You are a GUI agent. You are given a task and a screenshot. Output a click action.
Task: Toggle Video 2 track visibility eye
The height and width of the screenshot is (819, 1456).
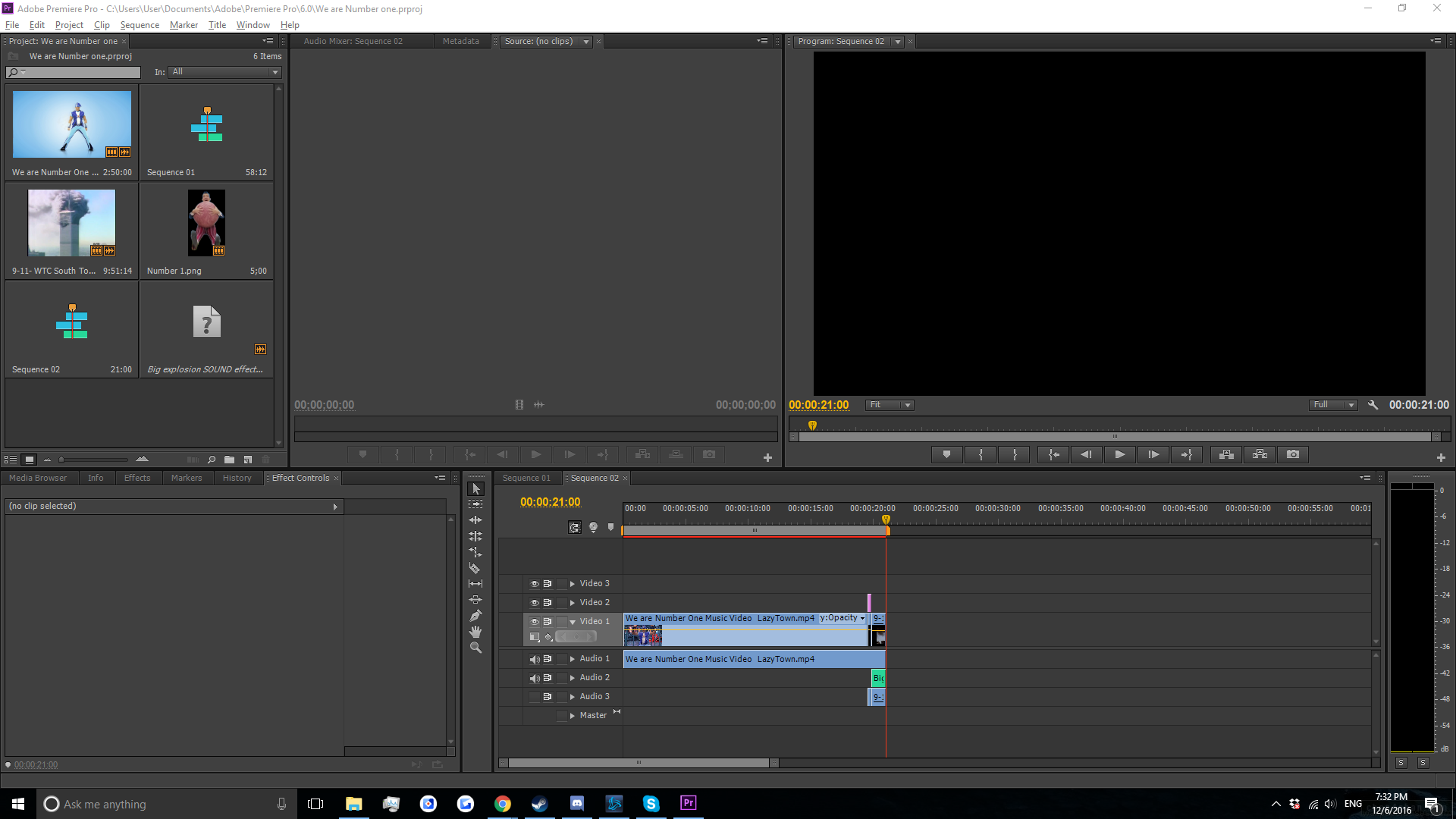(x=535, y=603)
